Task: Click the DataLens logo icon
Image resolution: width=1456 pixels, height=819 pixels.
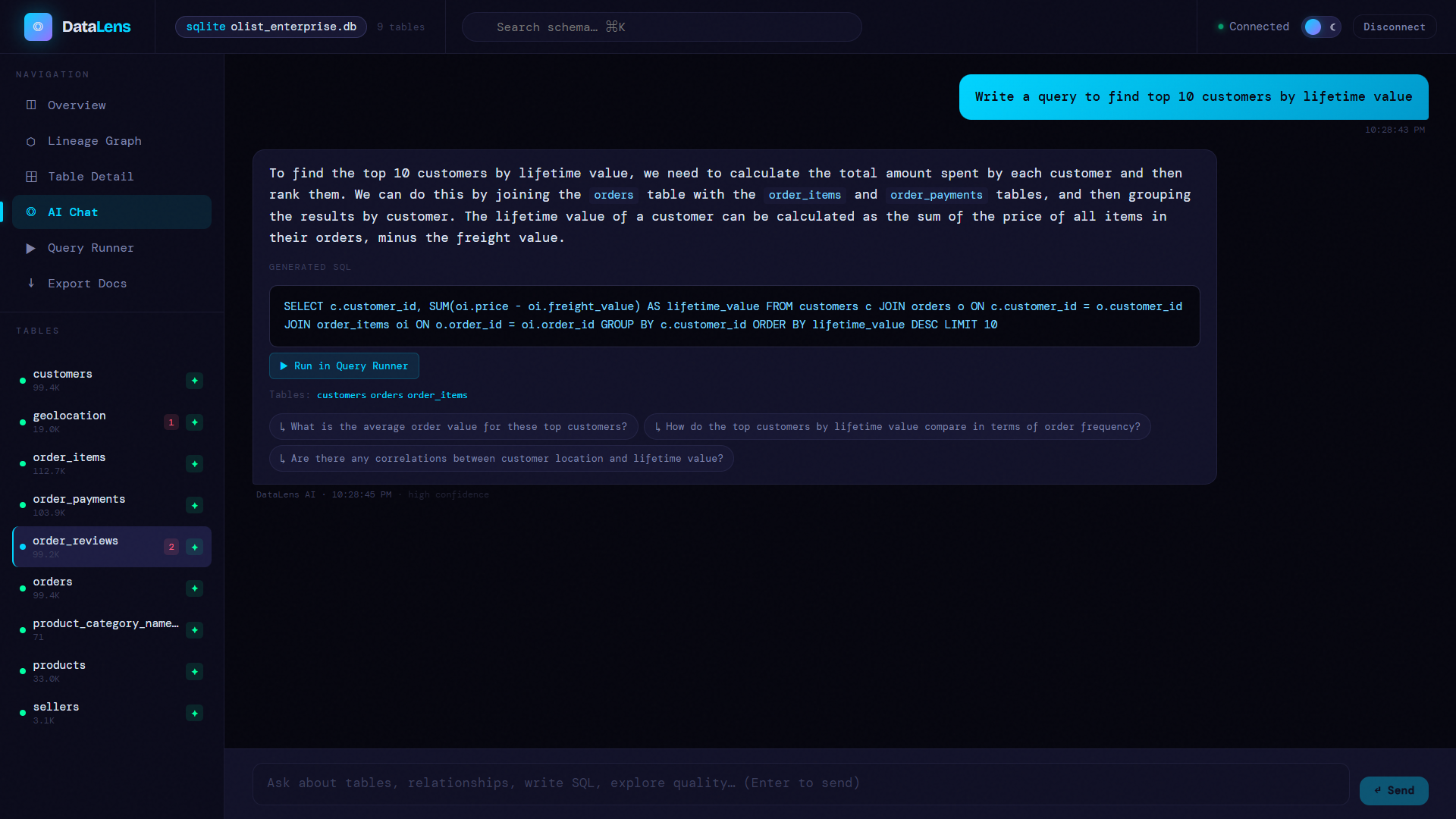Action: [38, 27]
